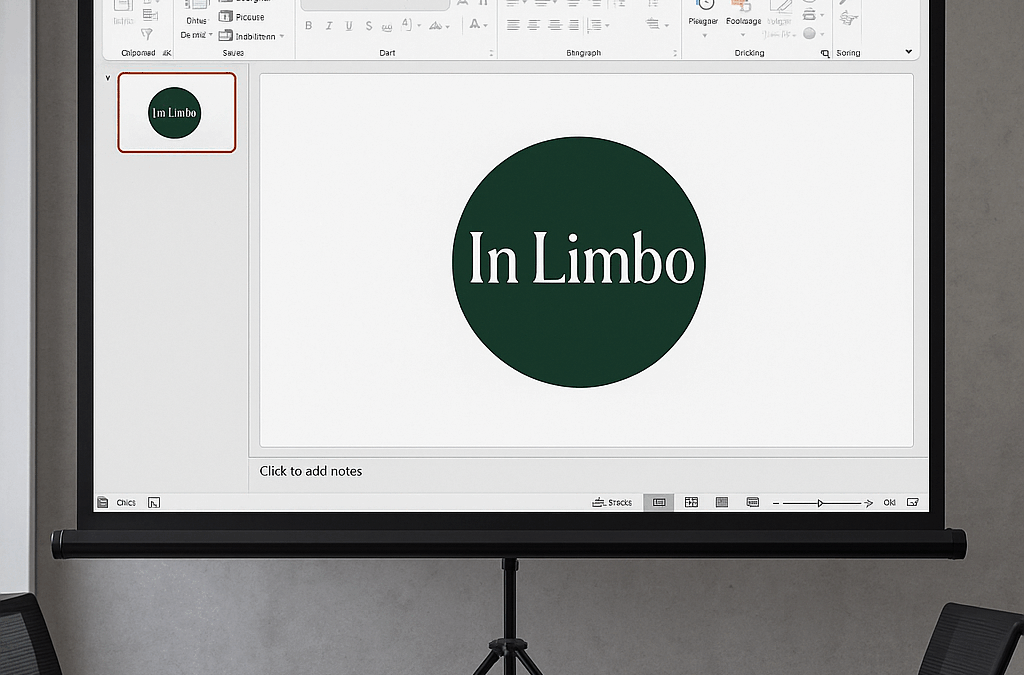The height and width of the screenshot is (675, 1024).
Task: Click the Fit slide to window button
Action: click(x=912, y=502)
